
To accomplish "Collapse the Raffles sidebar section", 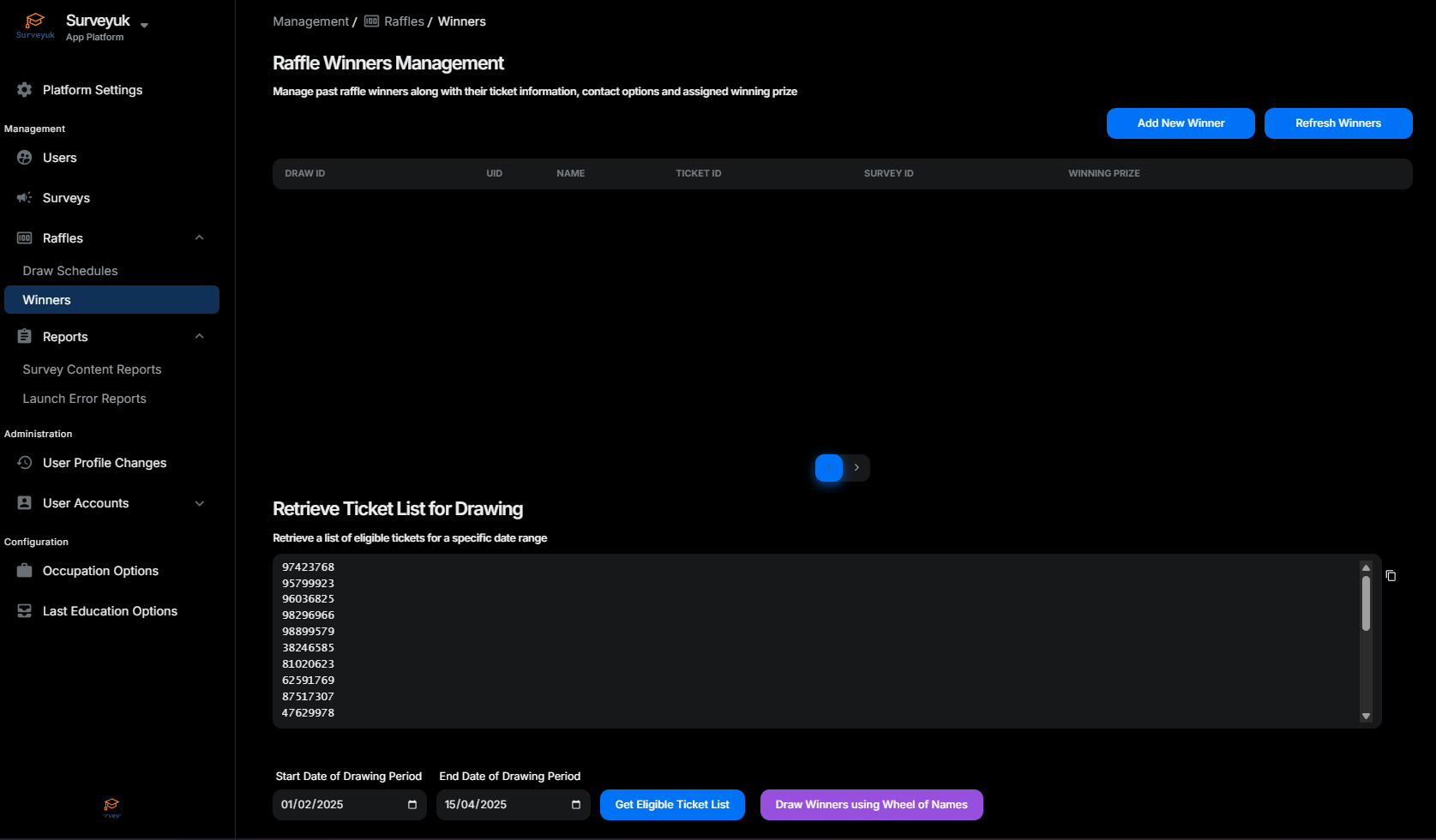I will (x=199, y=238).
